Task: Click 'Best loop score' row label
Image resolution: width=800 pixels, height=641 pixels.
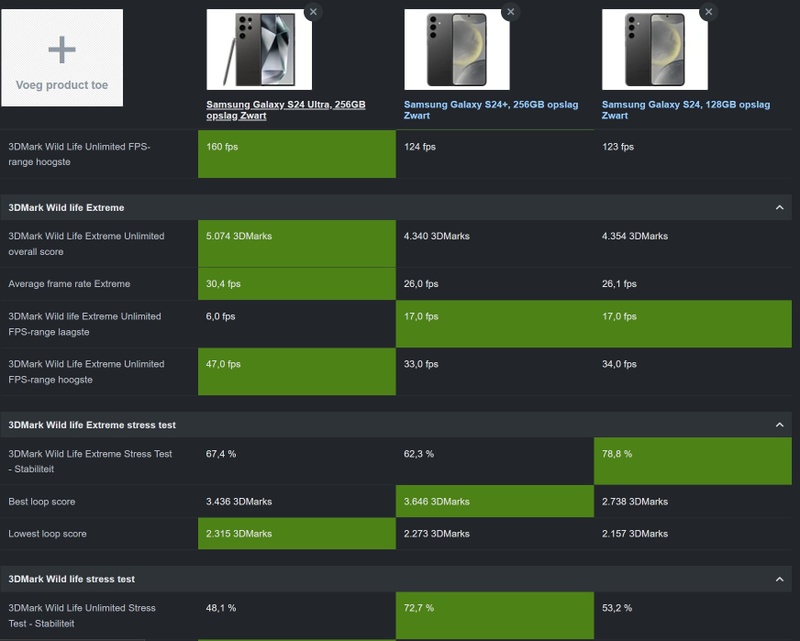Action: click(x=41, y=502)
